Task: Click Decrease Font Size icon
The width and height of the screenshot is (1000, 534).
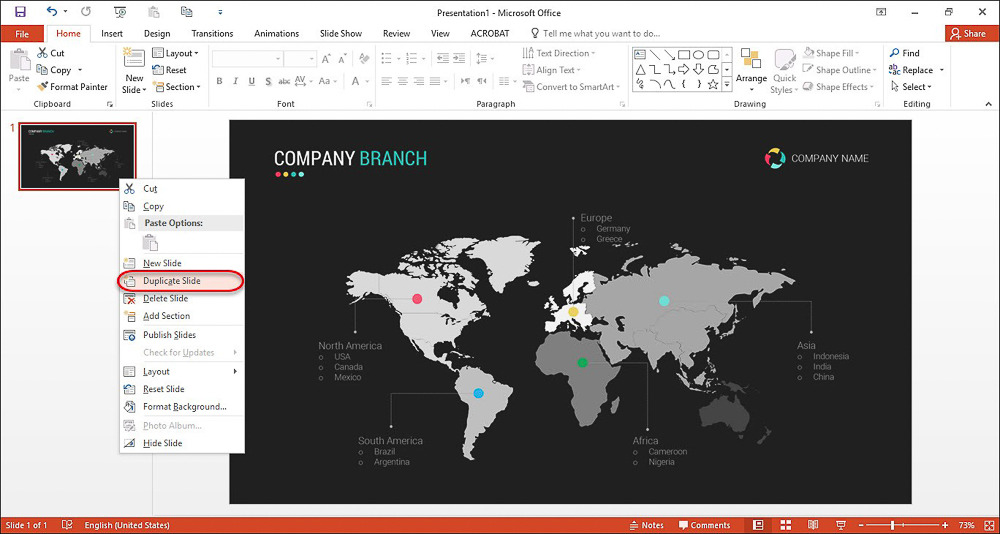Action: coord(344,59)
